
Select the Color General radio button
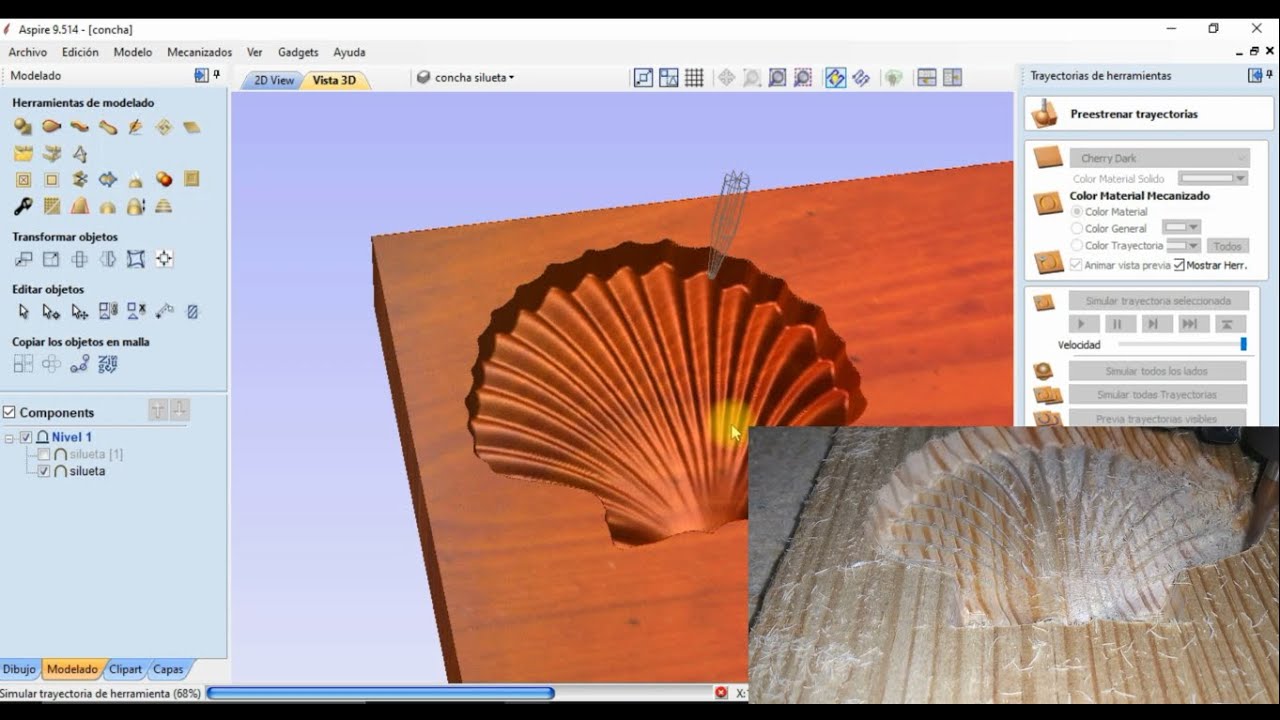(1077, 229)
